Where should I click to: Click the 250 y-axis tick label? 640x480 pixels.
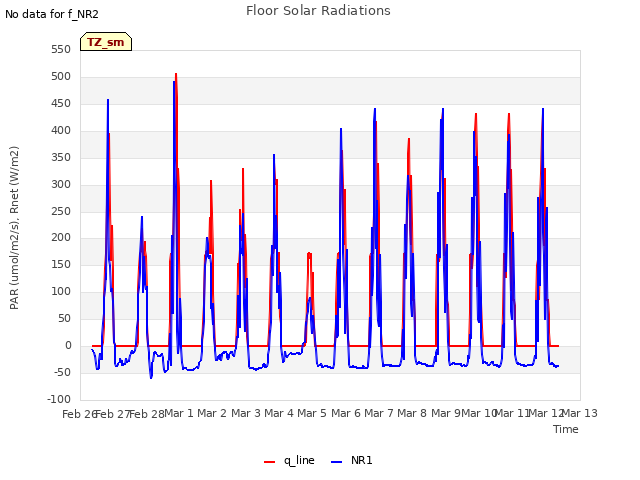(x=61, y=211)
